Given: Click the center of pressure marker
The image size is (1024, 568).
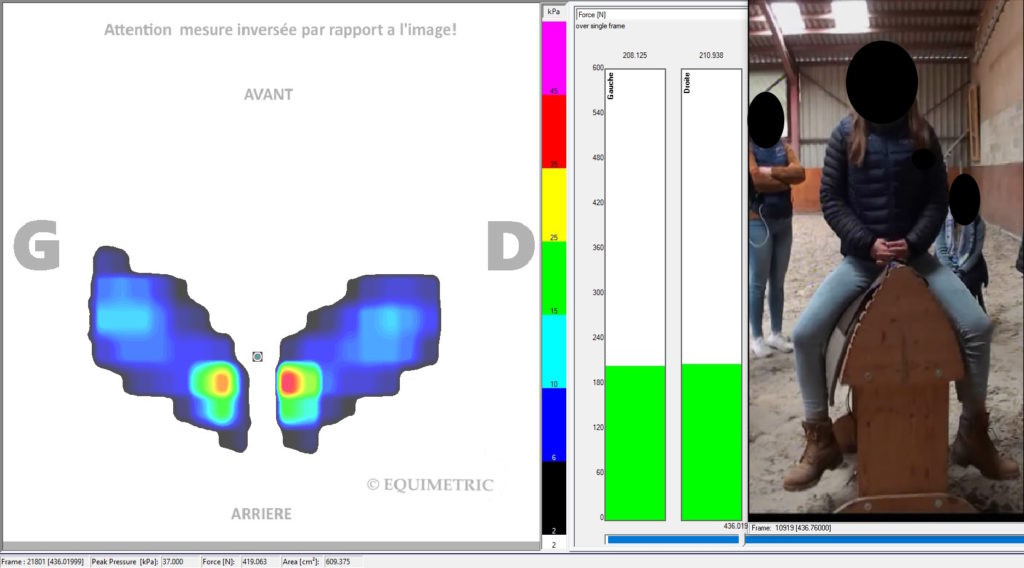Looking at the screenshot, I should pos(257,356).
